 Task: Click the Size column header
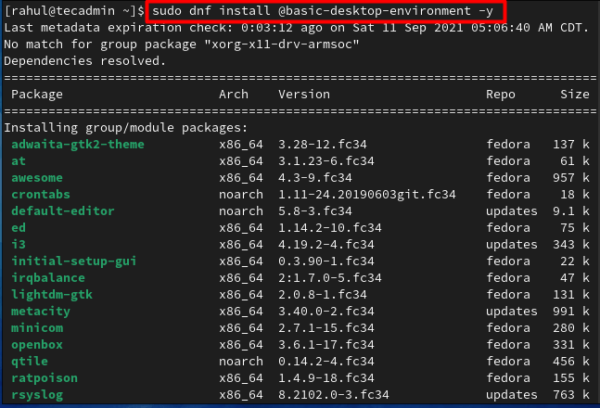pos(574,94)
